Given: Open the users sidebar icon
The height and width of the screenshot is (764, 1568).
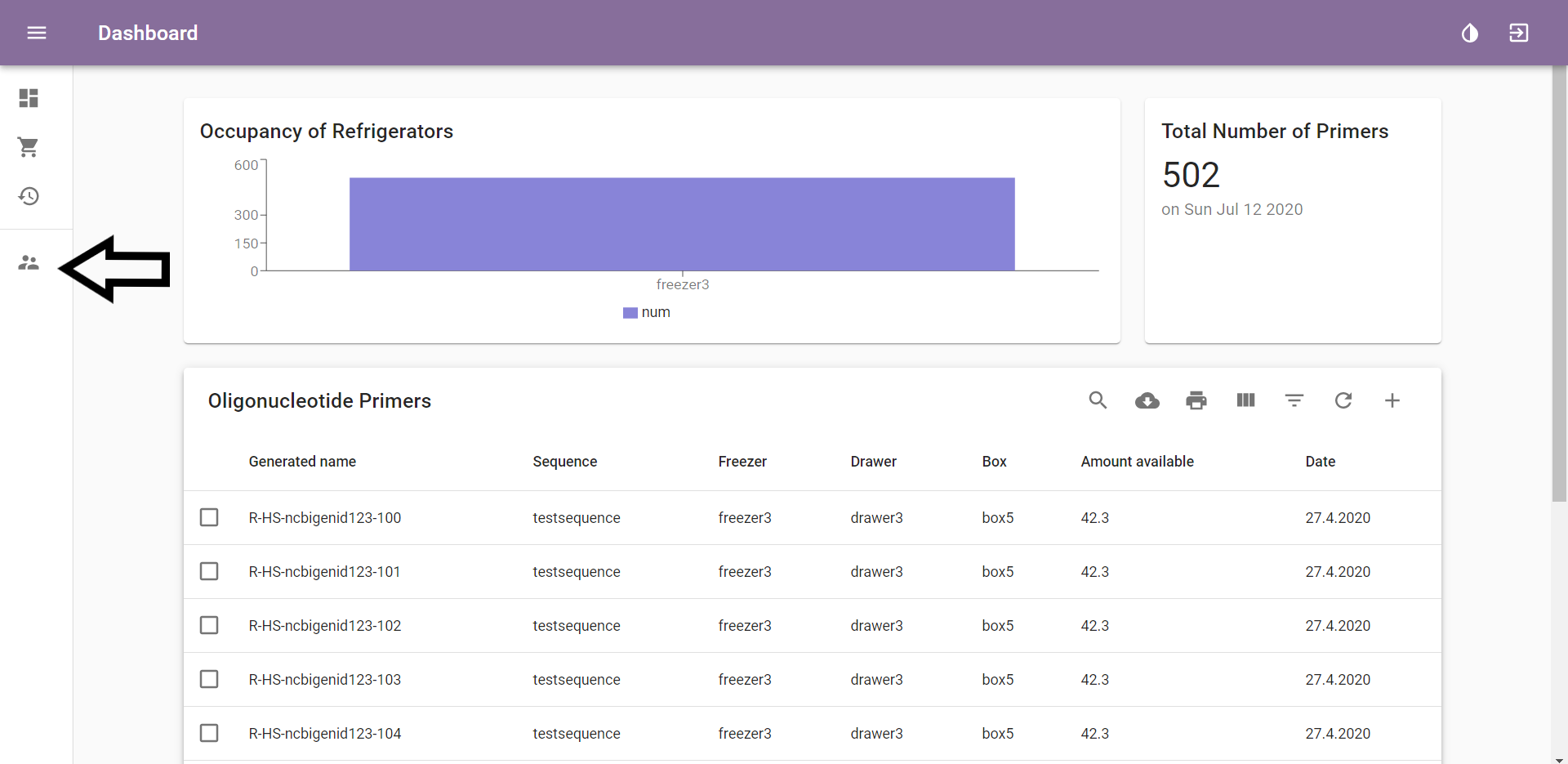Looking at the screenshot, I should 29,263.
